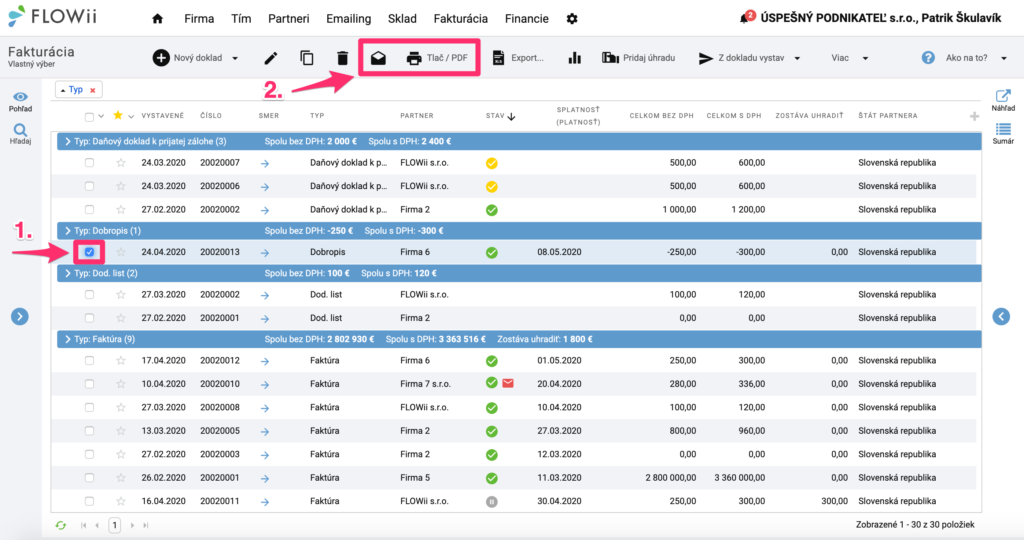Click the FLOWii logo
Image resolution: width=1024 pixels, height=540 pixels.
(52, 16)
